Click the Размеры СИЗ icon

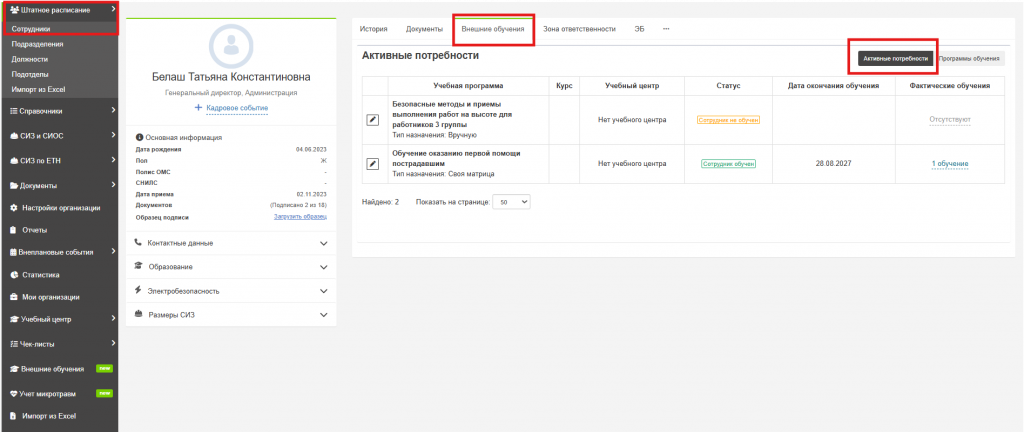coord(138,314)
